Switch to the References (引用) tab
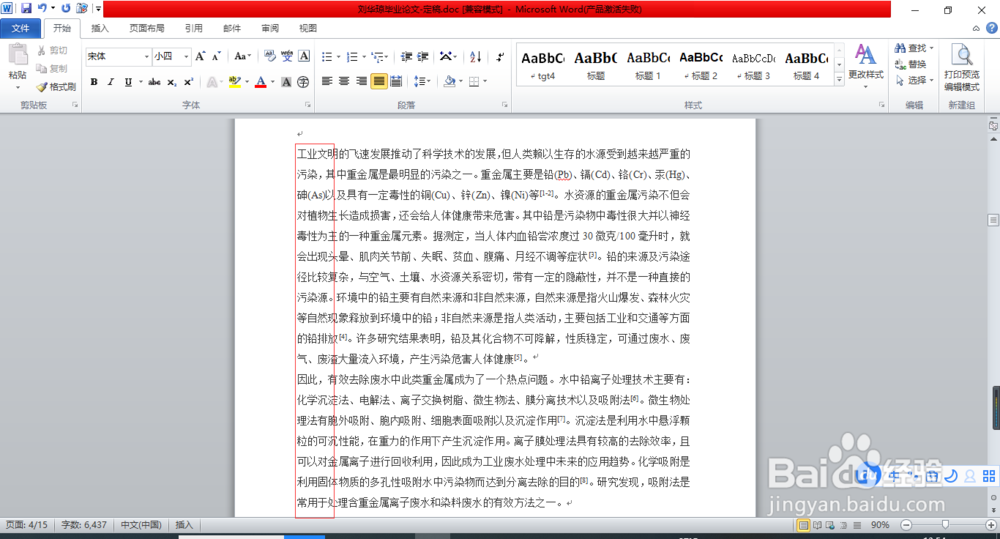The height and width of the screenshot is (539, 1000). 194,28
